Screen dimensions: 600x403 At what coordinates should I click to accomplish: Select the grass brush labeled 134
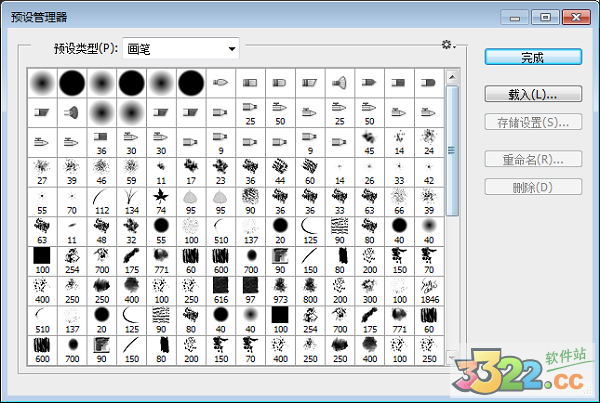click(x=131, y=199)
